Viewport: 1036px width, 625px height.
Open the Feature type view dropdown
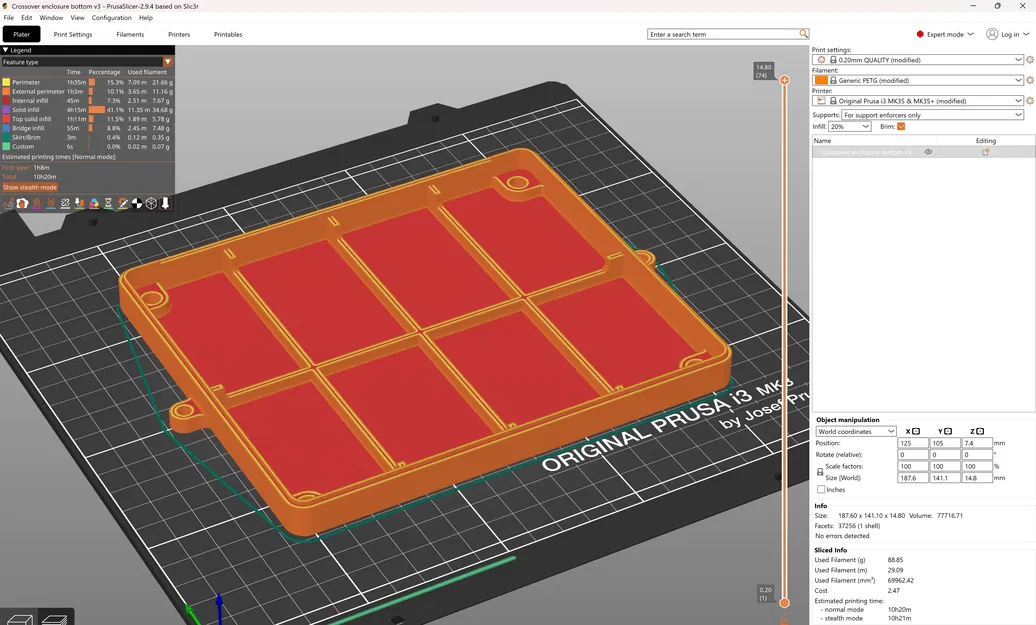tap(87, 62)
